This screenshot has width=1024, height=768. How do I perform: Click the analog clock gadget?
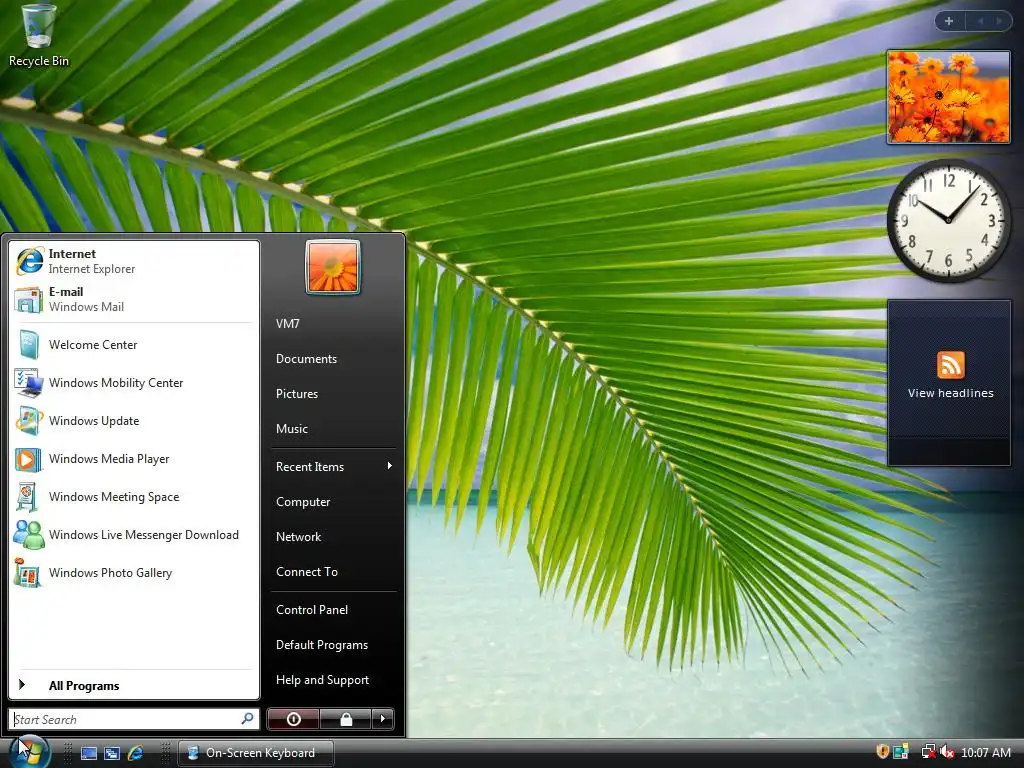click(948, 221)
